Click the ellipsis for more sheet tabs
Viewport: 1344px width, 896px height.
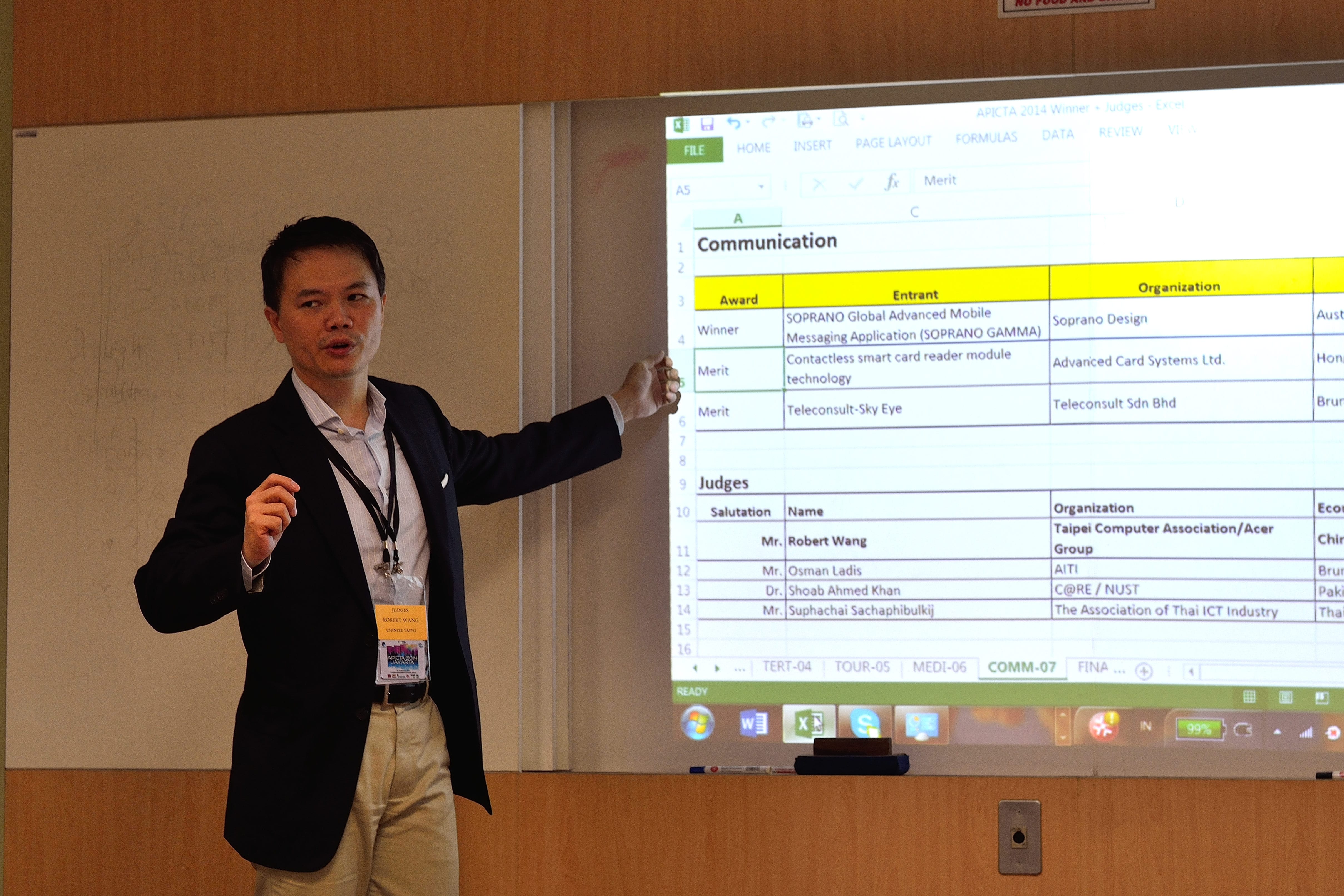740,669
